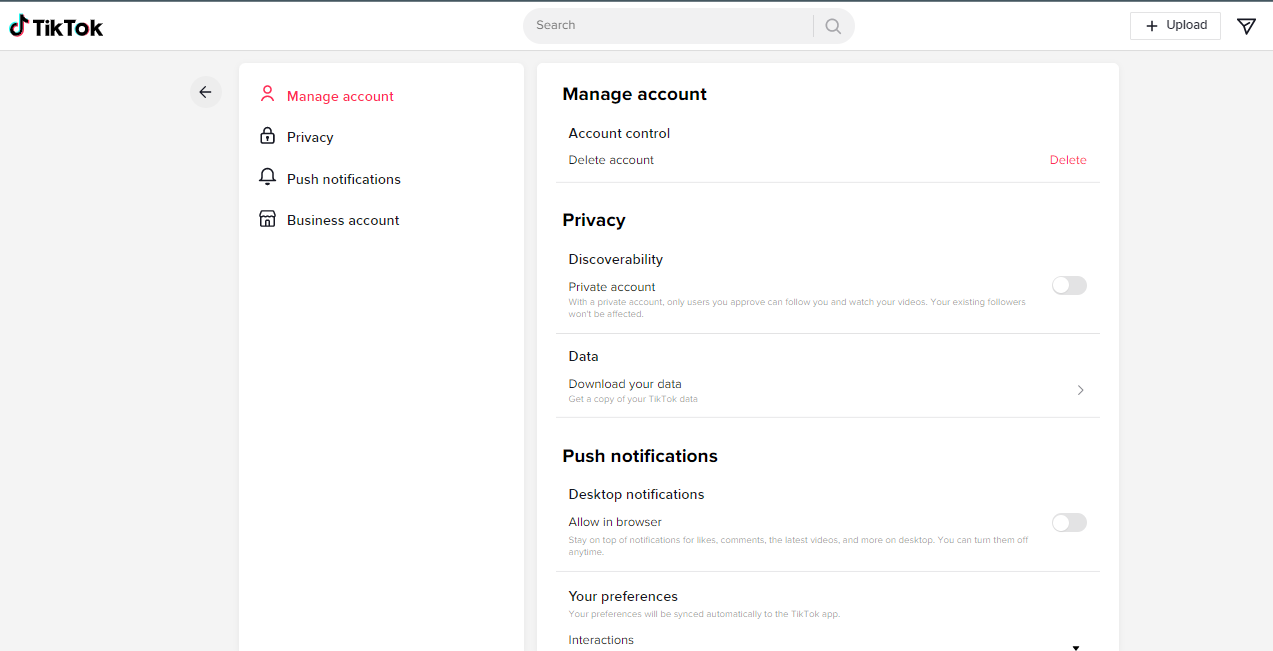
Task: Select Privacy in the sidebar
Action: click(310, 137)
